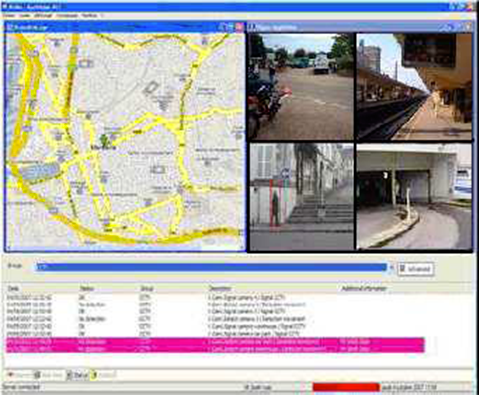Viewport: 479px width, 395px height.
Task: Click the second greyed icon in bottom toolbar
Action: [37, 375]
